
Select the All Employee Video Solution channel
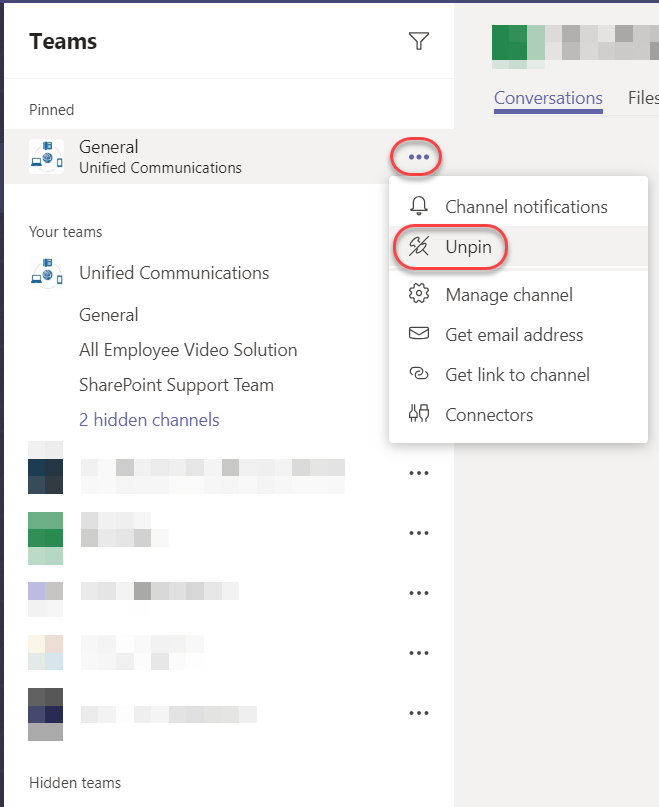point(188,349)
